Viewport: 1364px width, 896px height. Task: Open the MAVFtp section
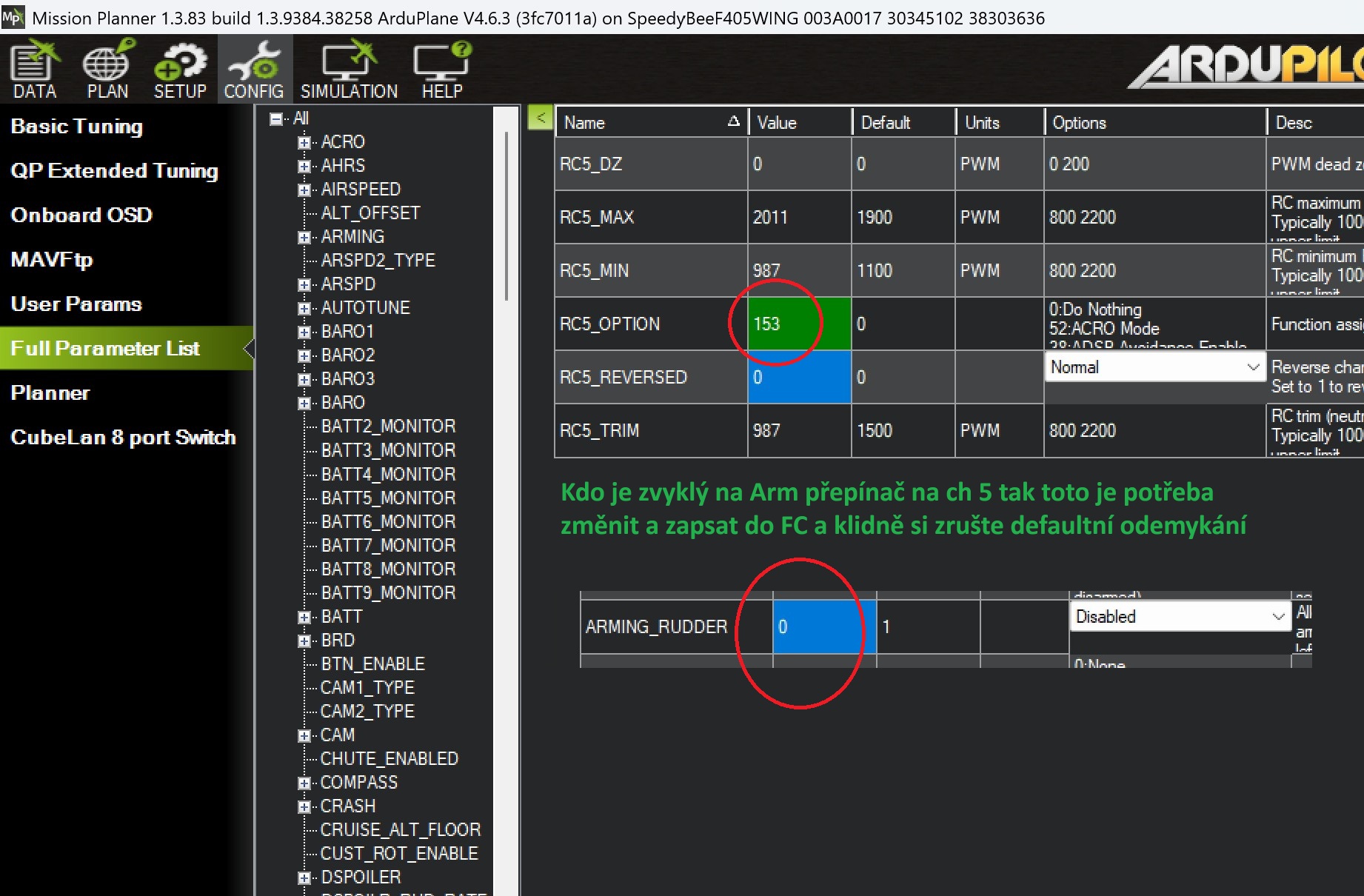tap(52, 260)
